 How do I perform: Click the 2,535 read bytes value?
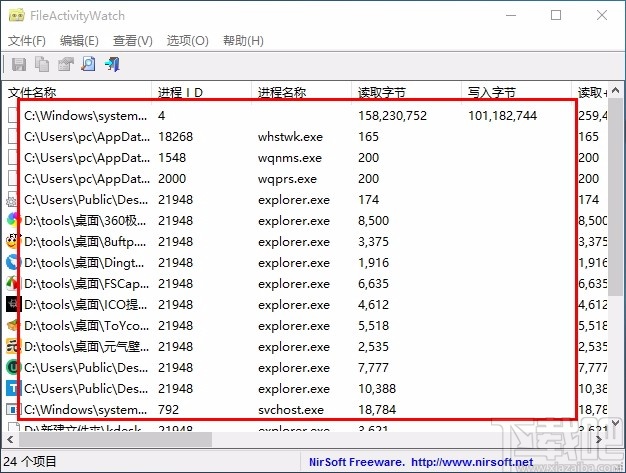[373, 346]
